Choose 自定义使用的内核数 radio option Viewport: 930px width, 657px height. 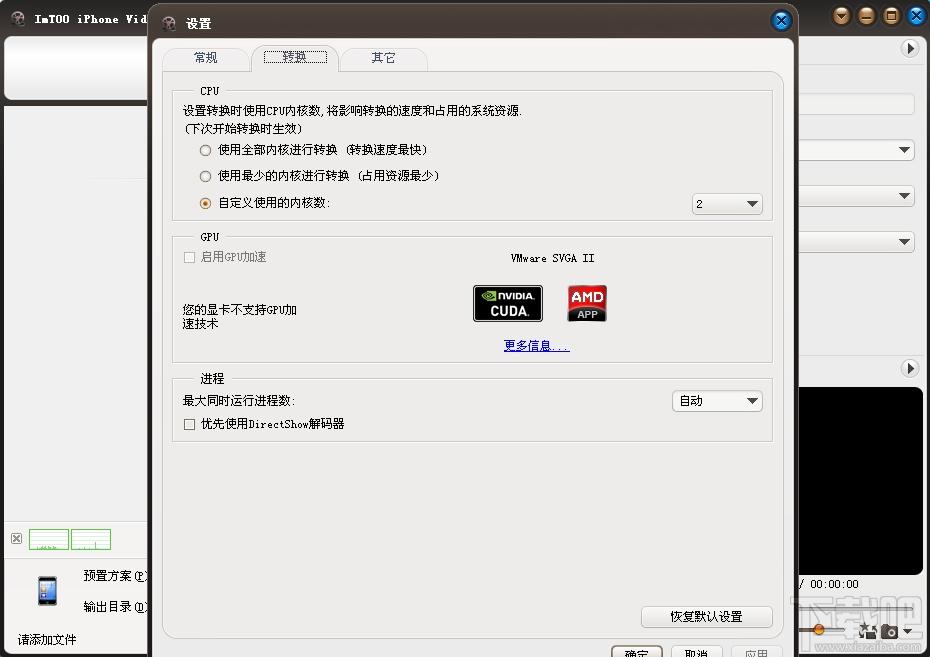tap(205, 203)
